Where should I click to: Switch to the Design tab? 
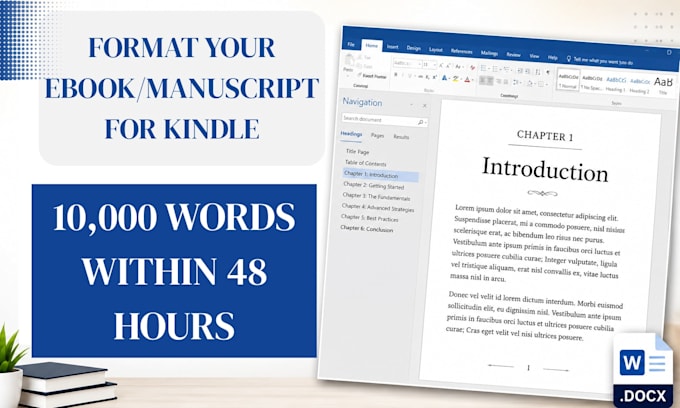pos(414,48)
